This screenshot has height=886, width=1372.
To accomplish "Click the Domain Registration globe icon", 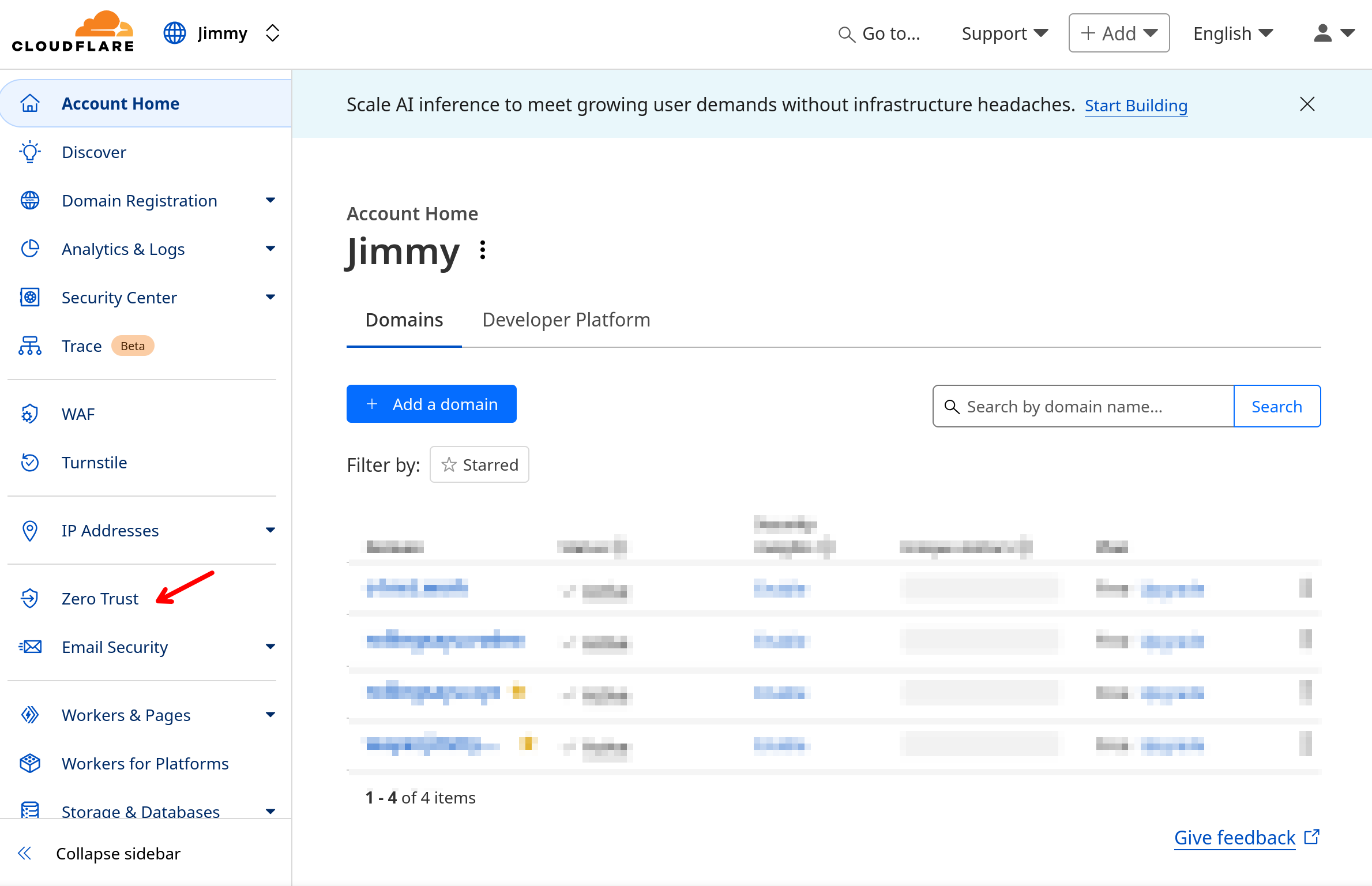I will 30,200.
